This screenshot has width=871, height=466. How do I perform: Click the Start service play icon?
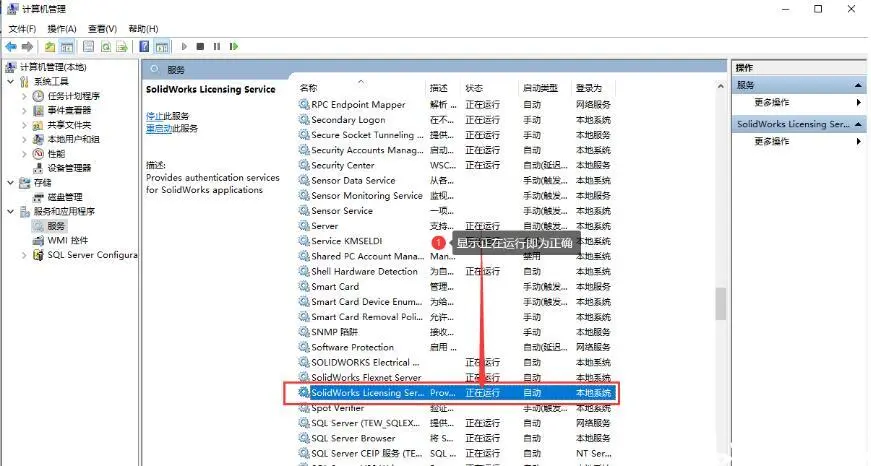pyautogui.click(x=184, y=47)
